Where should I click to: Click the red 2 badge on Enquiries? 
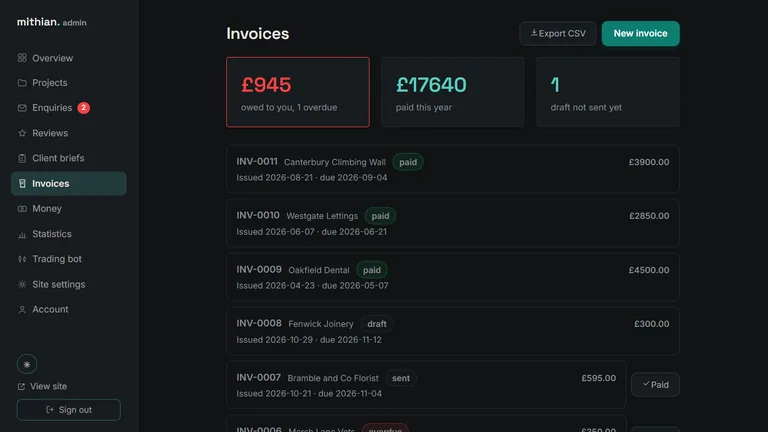coord(84,108)
